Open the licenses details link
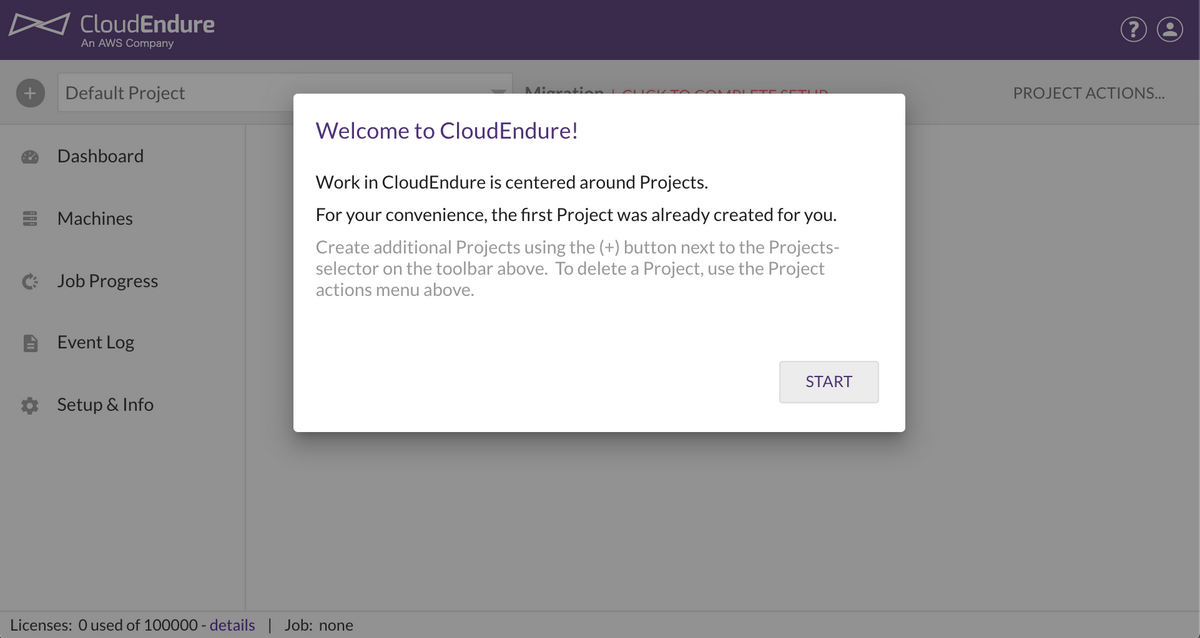The image size is (1200, 638). tap(232, 625)
